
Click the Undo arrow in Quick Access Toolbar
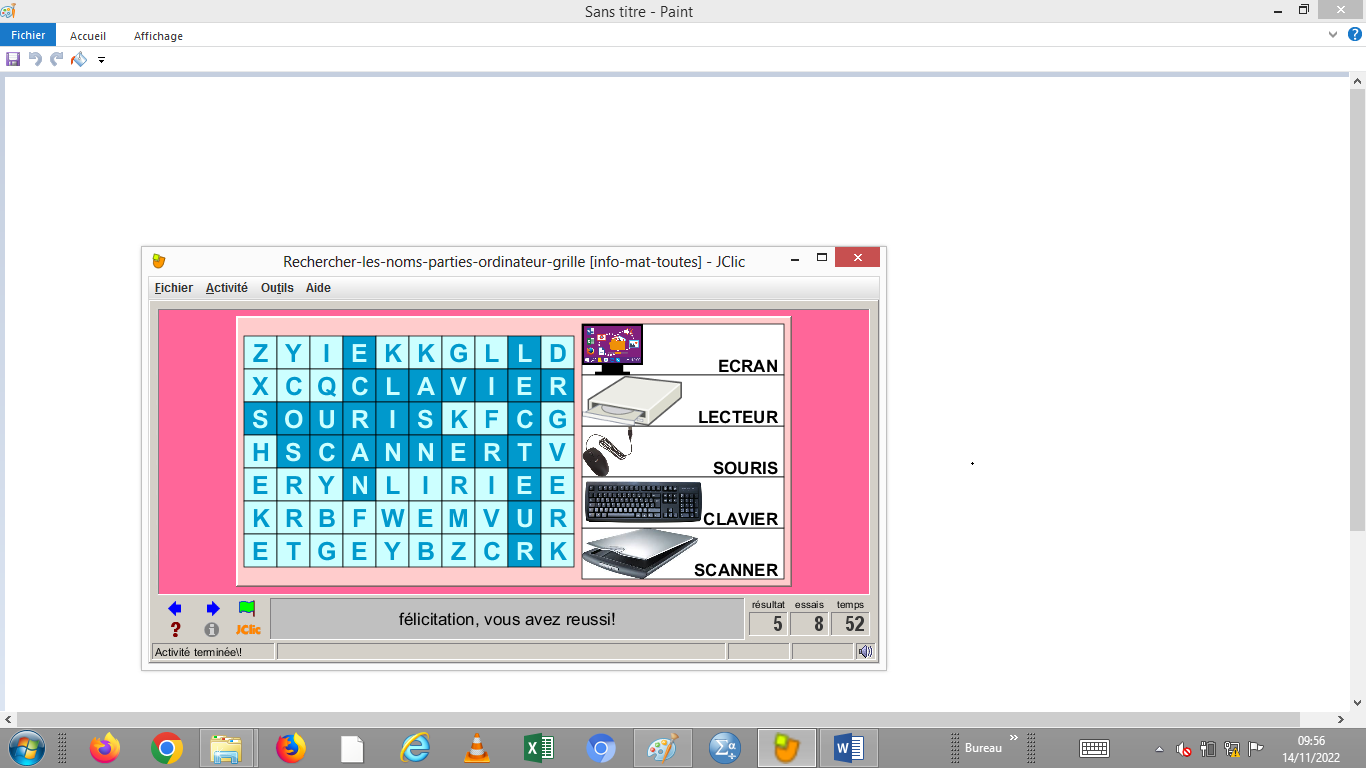point(35,59)
